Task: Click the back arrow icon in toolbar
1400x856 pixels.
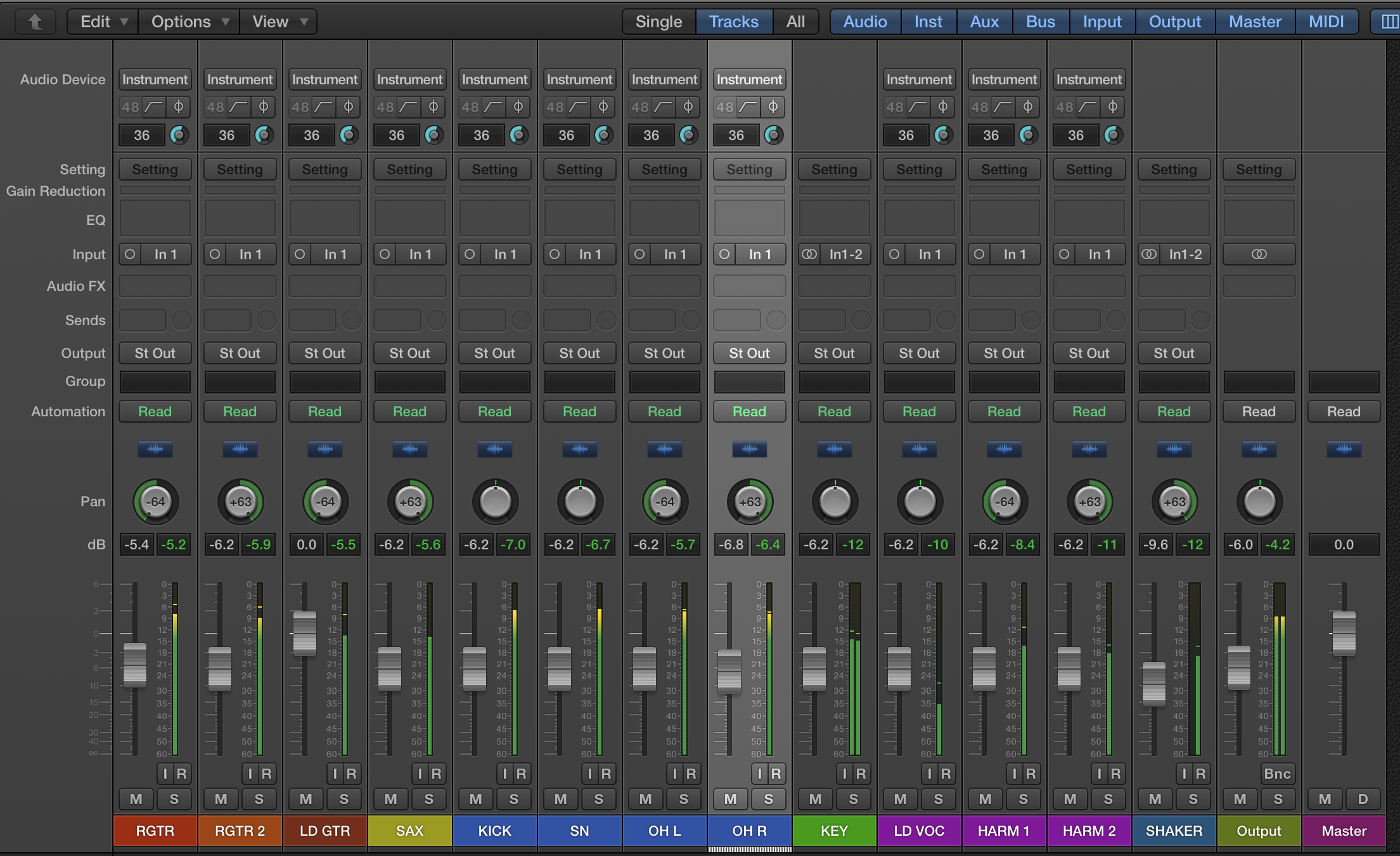Action: tap(36, 22)
